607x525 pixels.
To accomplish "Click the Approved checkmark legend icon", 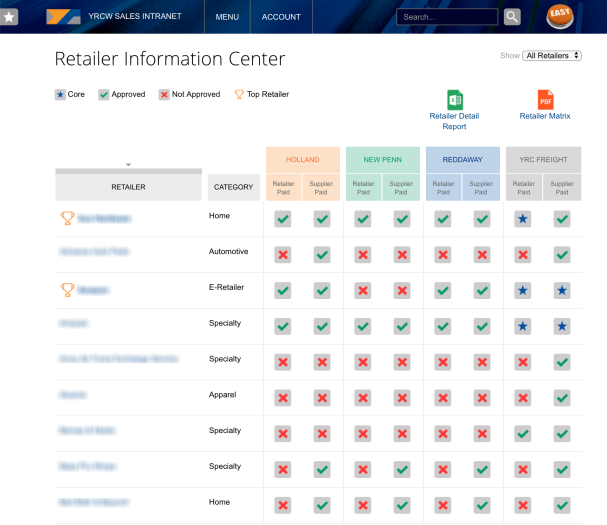I will pos(103,94).
